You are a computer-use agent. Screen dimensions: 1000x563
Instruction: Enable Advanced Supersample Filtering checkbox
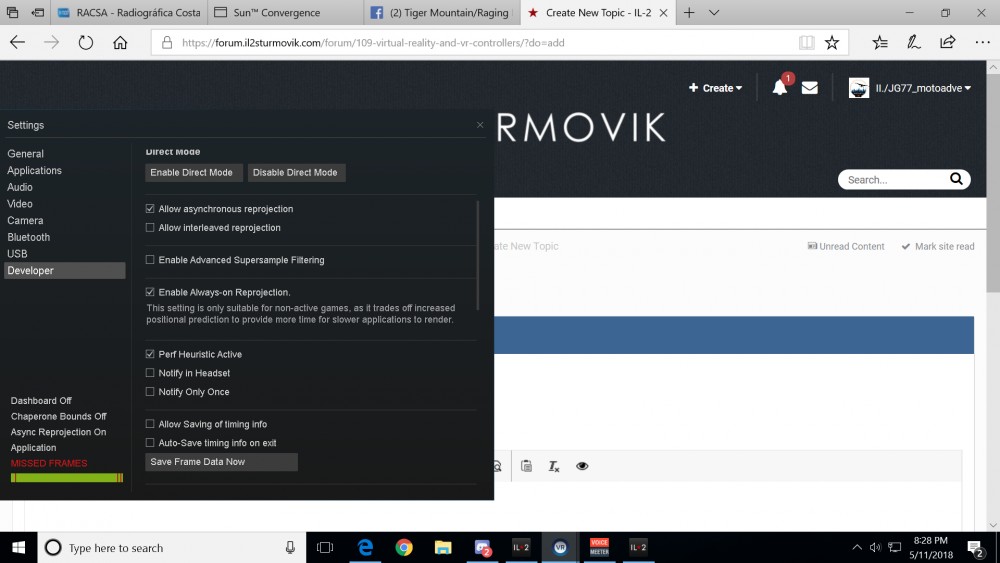150,260
